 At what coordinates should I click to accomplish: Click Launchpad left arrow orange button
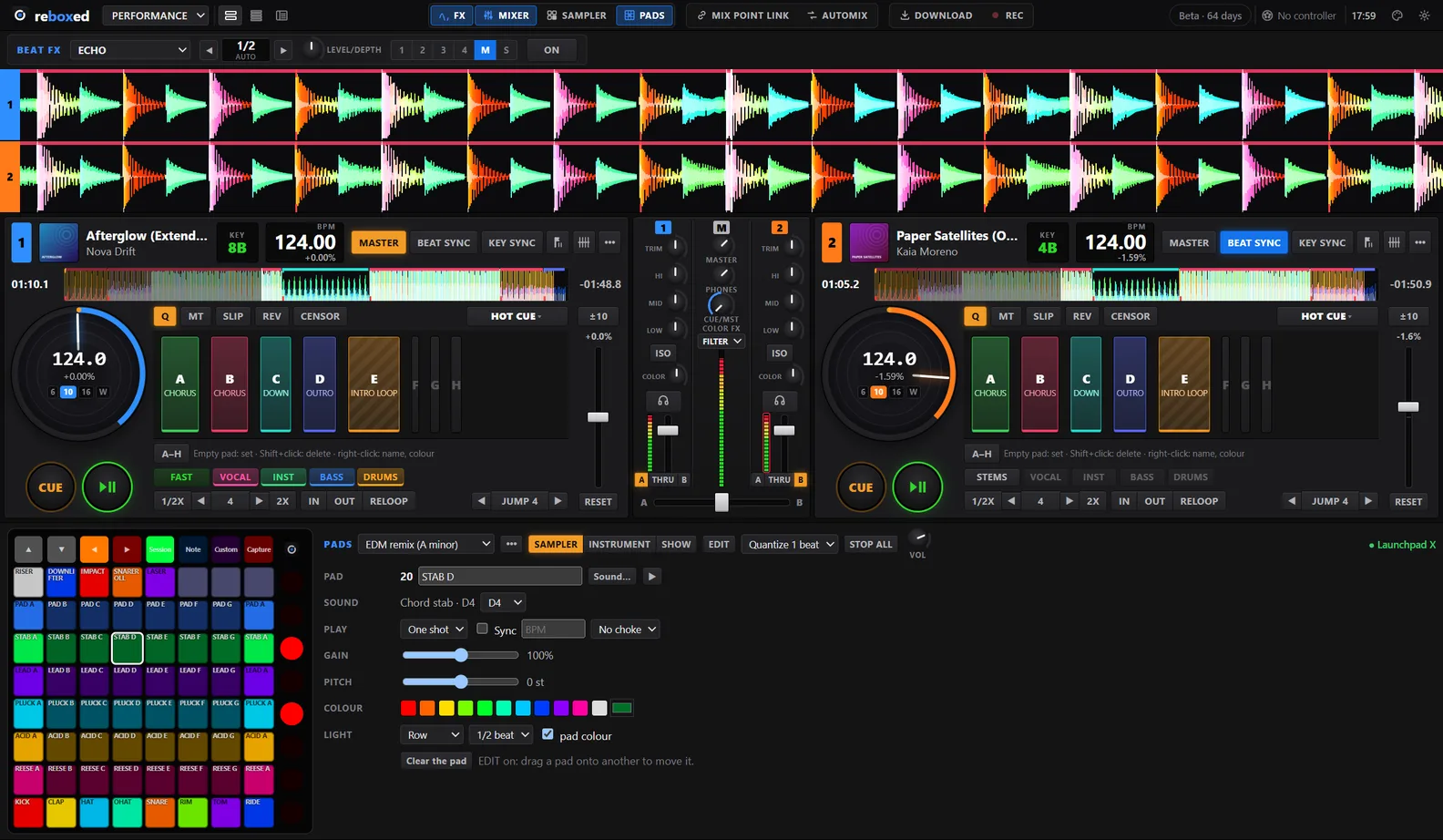pos(94,549)
